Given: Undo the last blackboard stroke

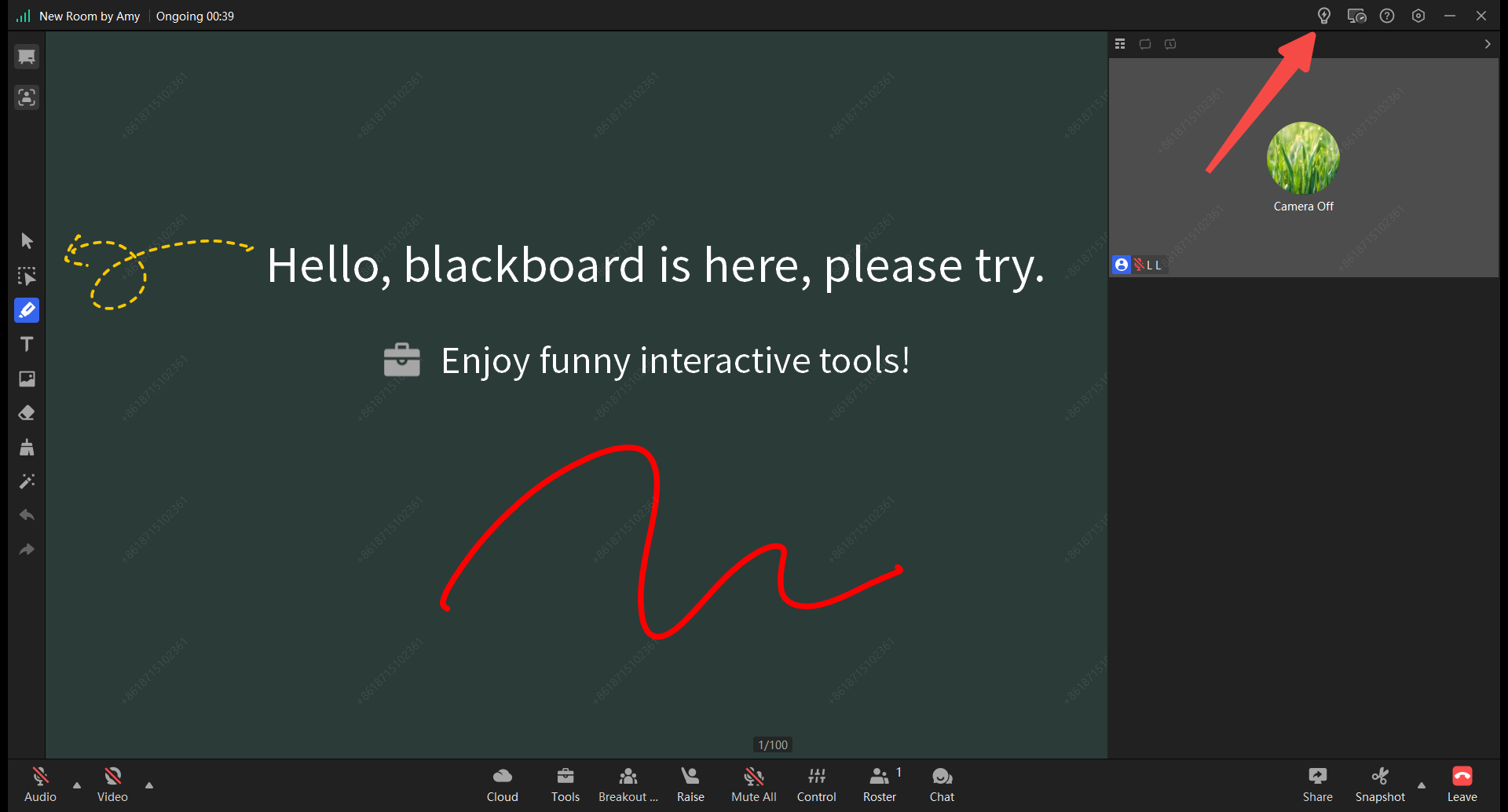Looking at the screenshot, I should pyautogui.click(x=27, y=515).
